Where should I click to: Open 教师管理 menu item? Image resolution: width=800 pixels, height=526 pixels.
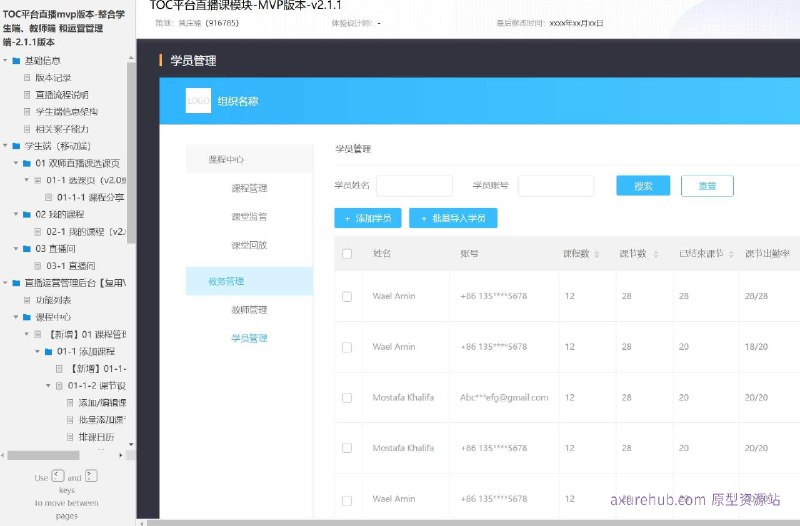pos(249,310)
